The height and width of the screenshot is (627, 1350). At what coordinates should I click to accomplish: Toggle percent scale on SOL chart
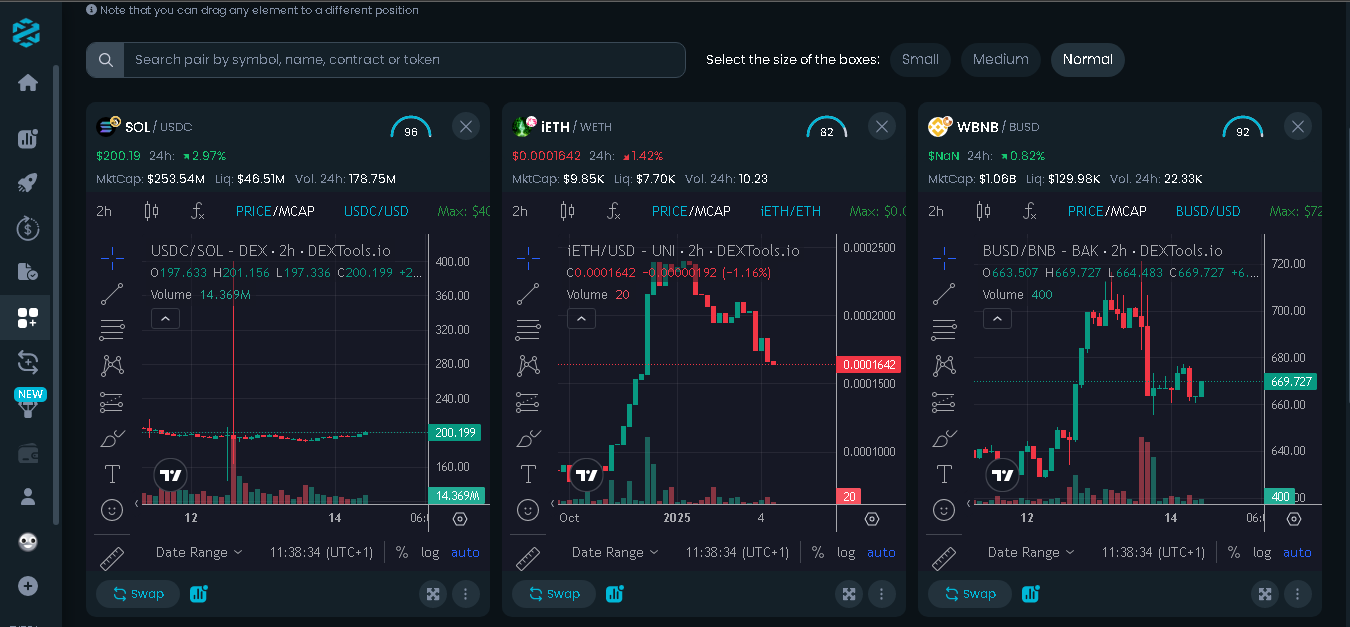(x=401, y=552)
